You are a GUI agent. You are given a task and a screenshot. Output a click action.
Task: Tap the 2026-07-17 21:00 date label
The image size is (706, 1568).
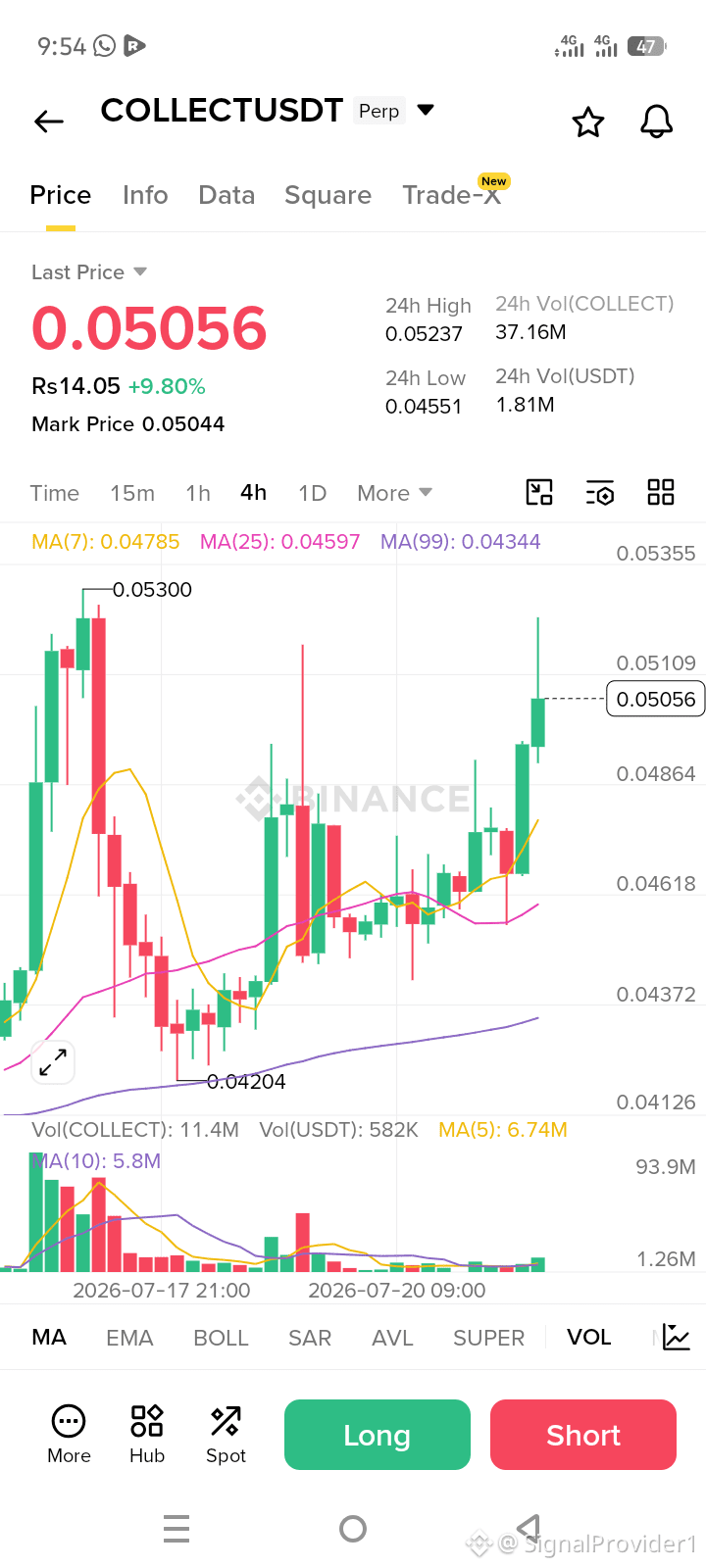pyautogui.click(x=162, y=1291)
